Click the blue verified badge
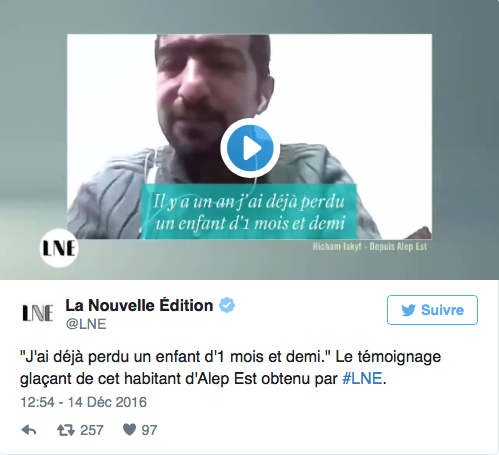The width and height of the screenshot is (499, 455). [x=227, y=305]
